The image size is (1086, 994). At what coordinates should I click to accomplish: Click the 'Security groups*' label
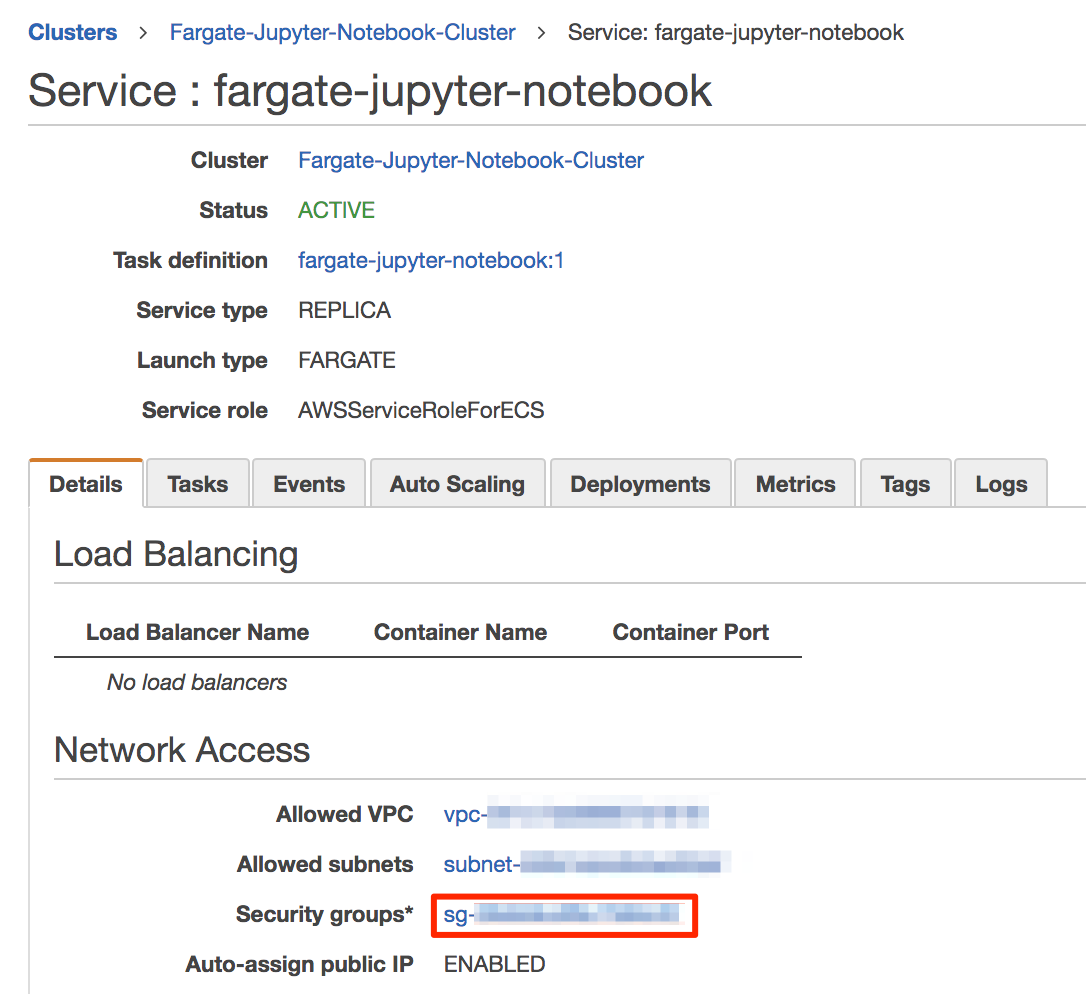[325, 914]
